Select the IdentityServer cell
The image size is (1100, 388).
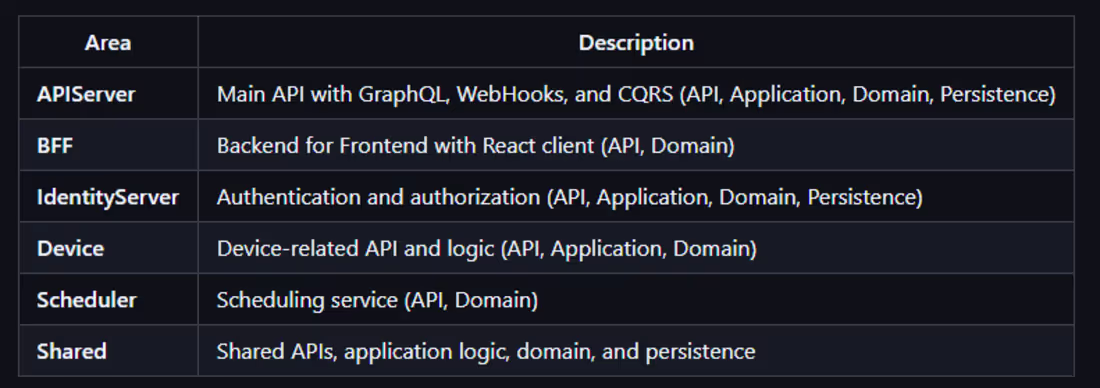pyautogui.click(x=108, y=196)
